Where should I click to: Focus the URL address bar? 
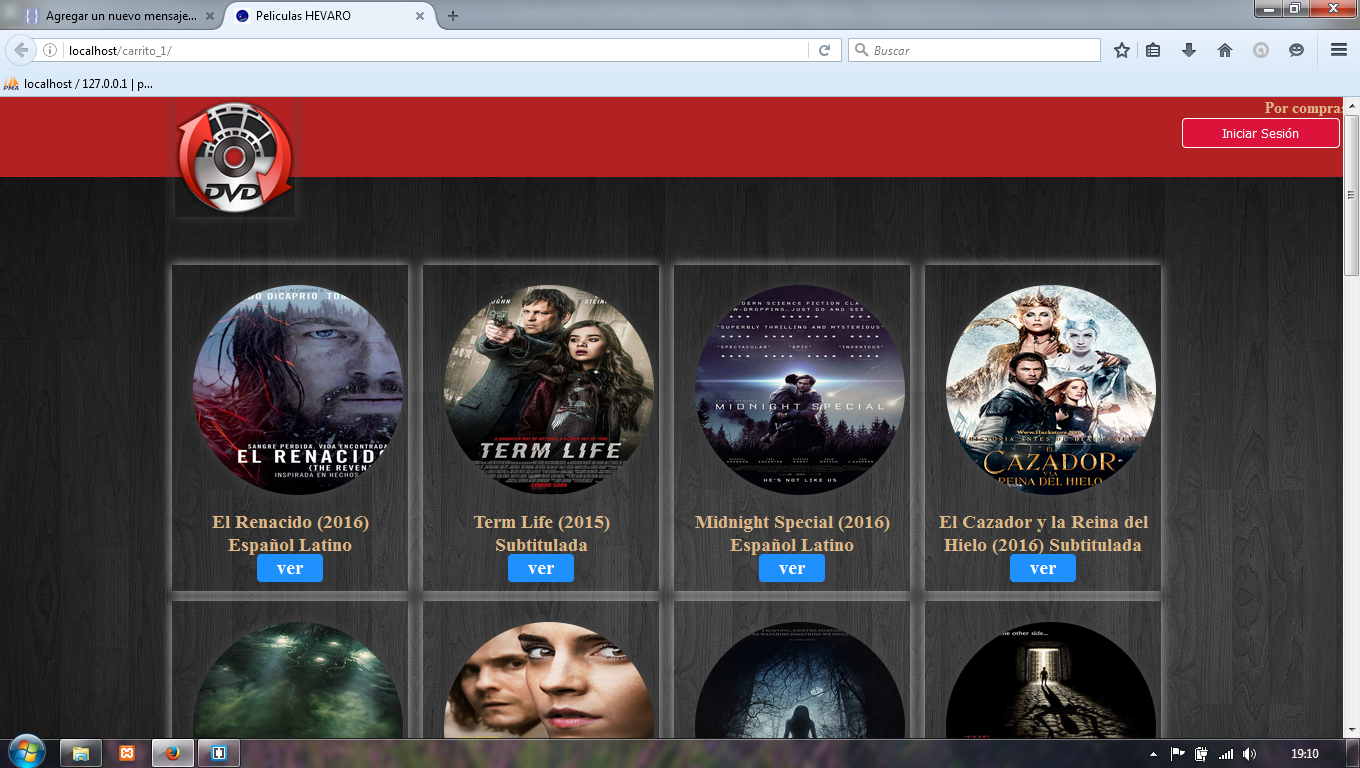coord(435,50)
